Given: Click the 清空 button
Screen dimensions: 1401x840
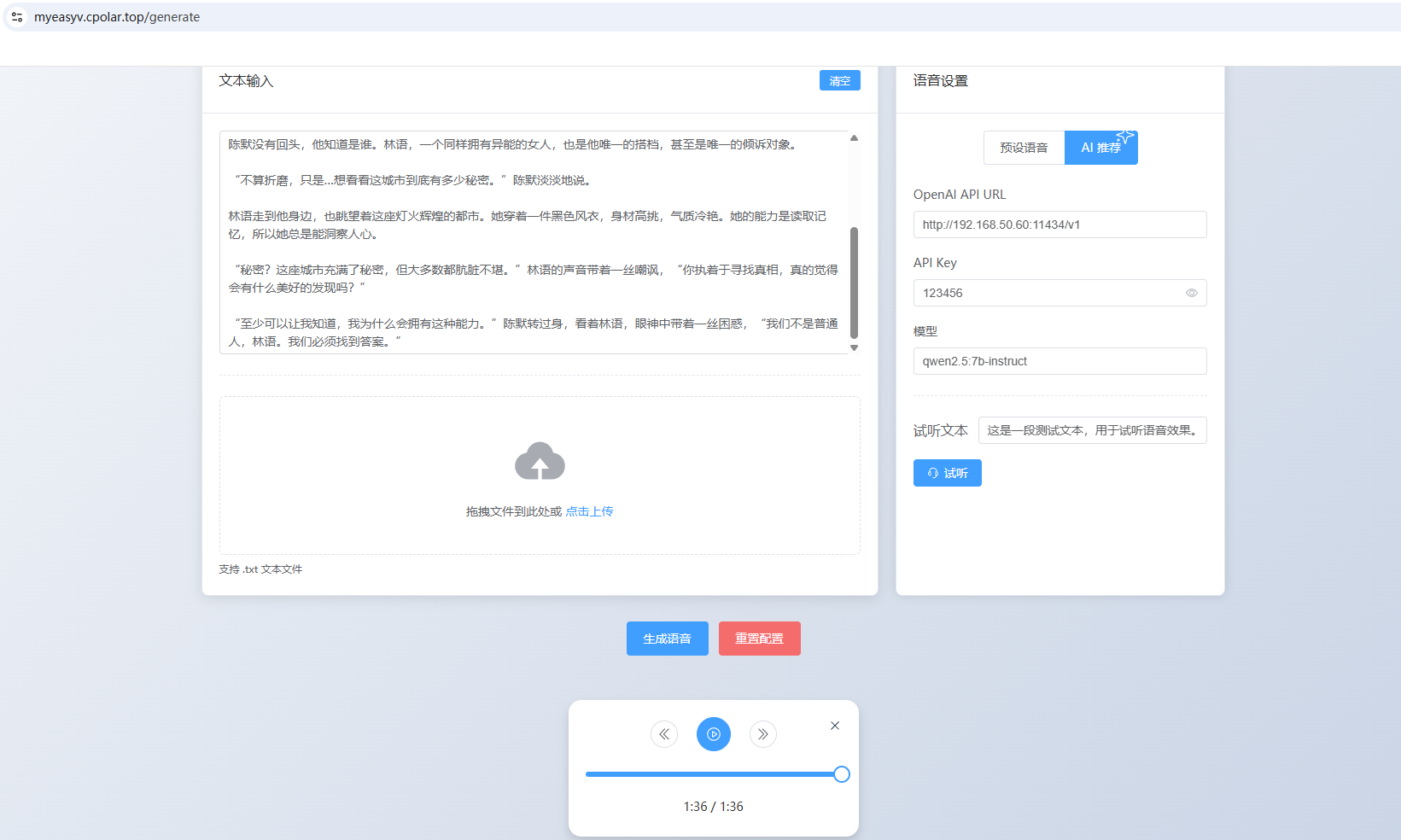Looking at the screenshot, I should coord(840,80).
